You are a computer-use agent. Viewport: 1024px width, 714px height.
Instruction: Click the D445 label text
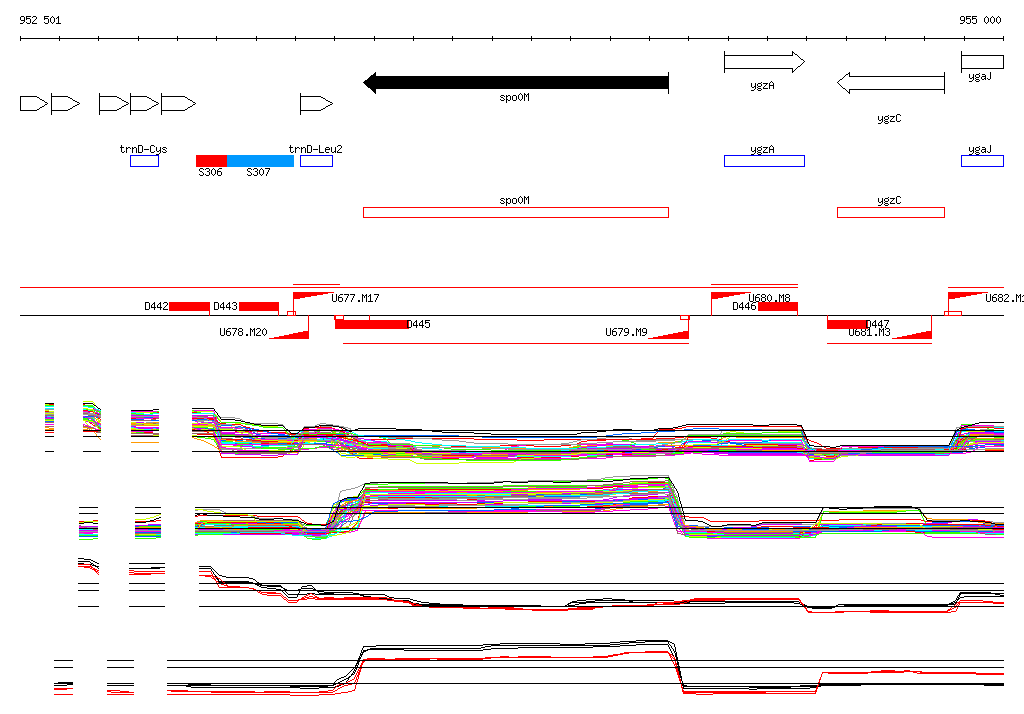click(419, 324)
